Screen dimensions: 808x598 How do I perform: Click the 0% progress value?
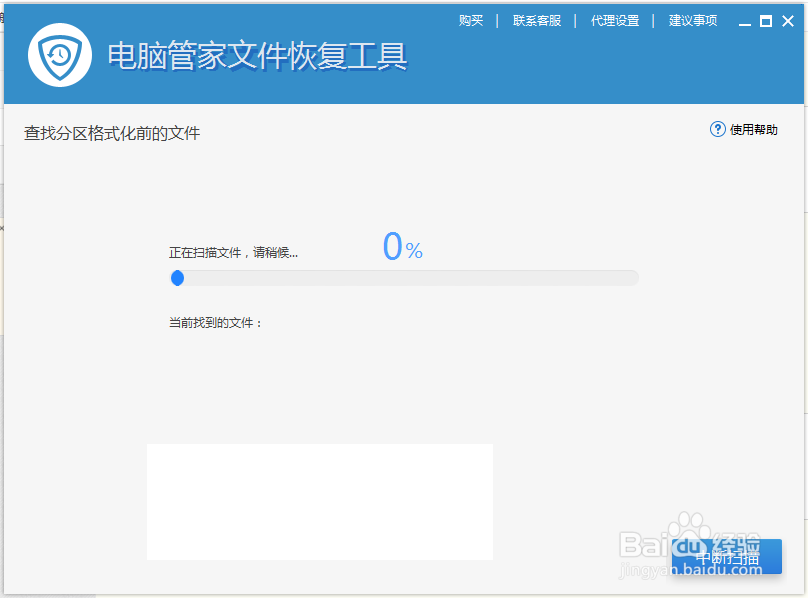coord(402,246)
